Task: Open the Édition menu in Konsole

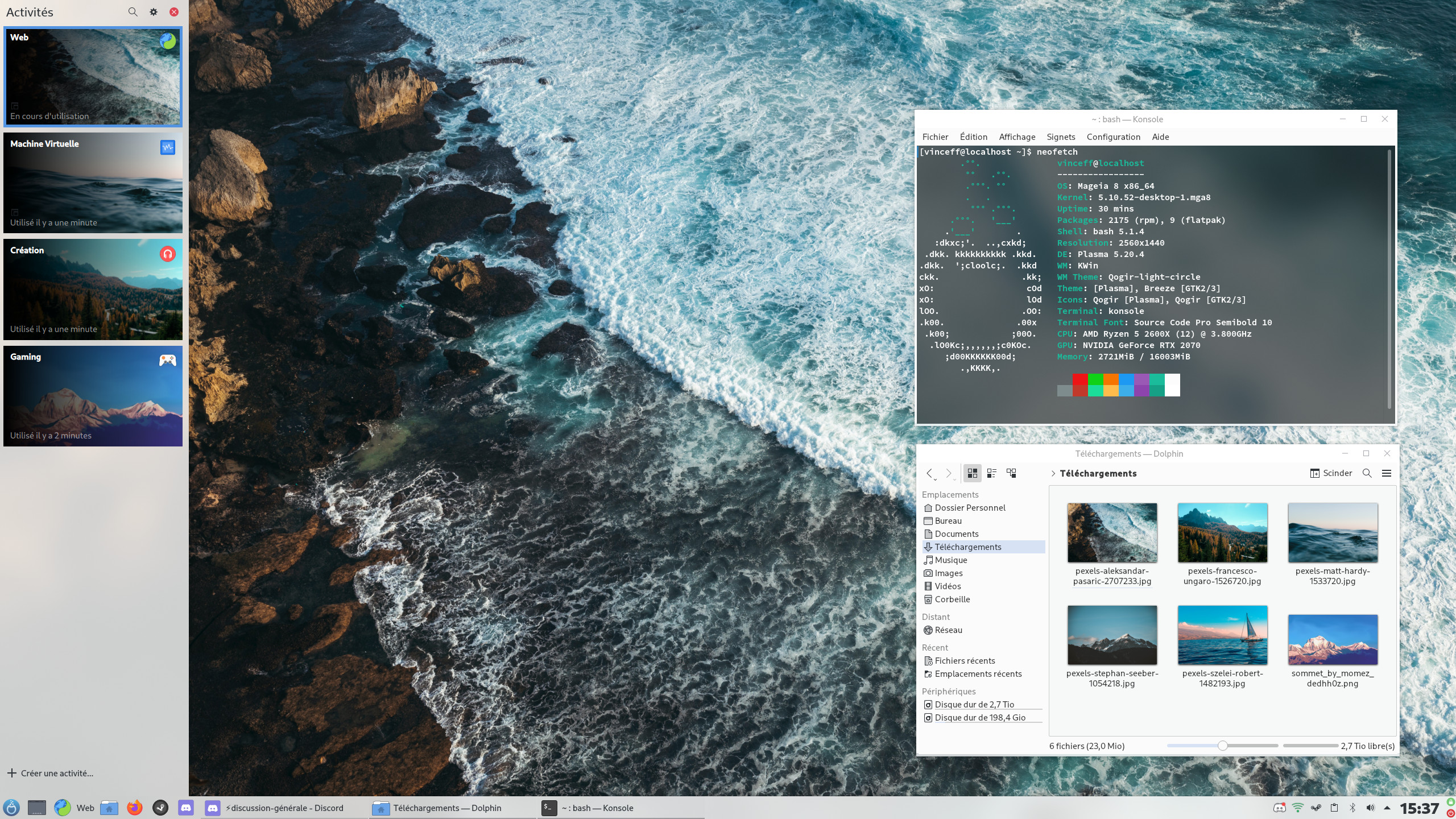Action: click(973, 137)
